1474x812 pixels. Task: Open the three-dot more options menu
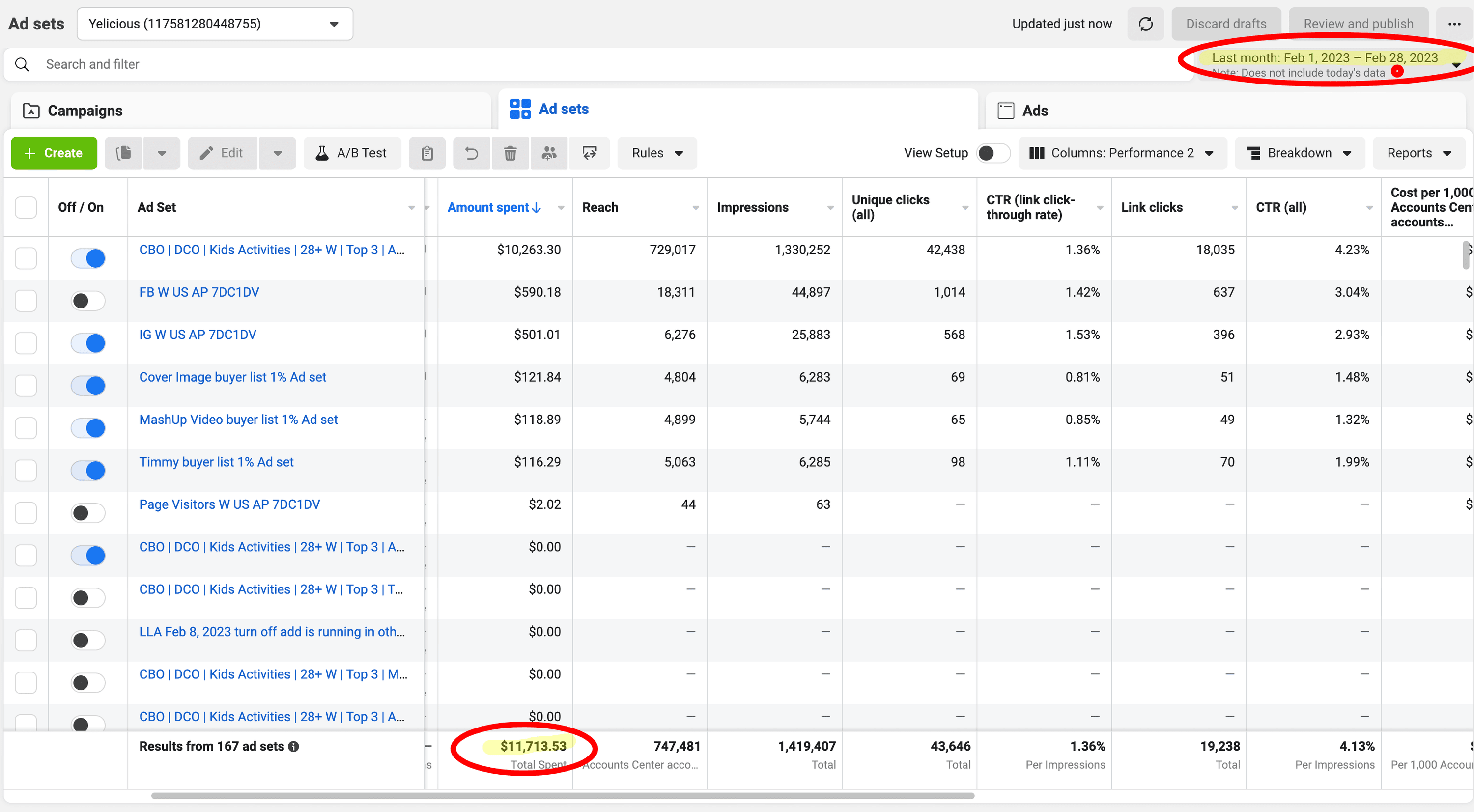(1454, 24)
